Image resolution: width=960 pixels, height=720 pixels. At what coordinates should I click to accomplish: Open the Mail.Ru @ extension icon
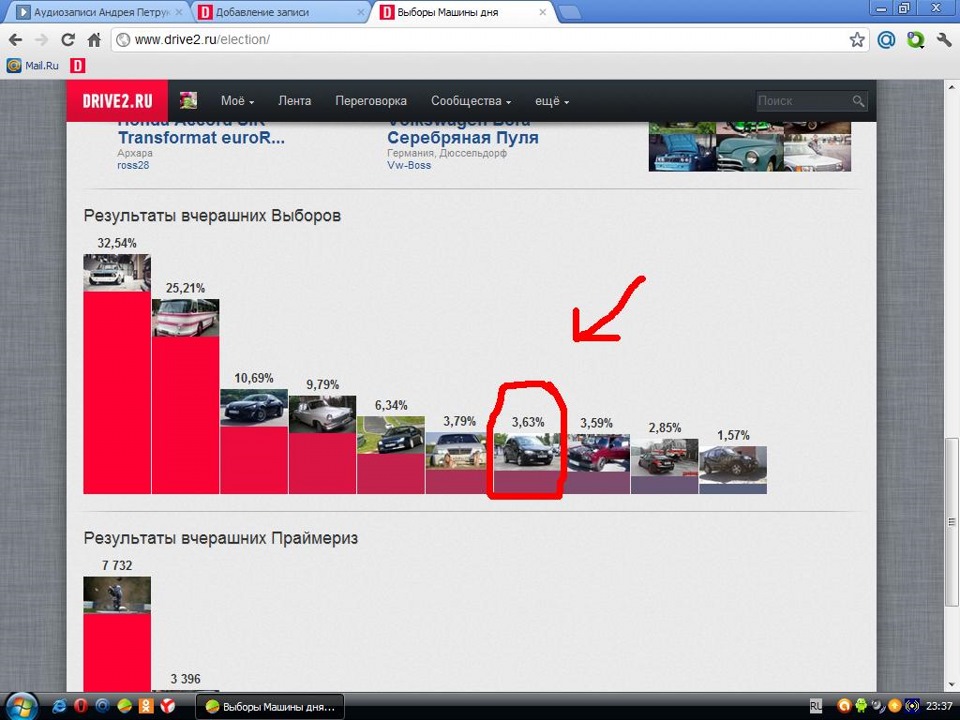click(886, 40)
